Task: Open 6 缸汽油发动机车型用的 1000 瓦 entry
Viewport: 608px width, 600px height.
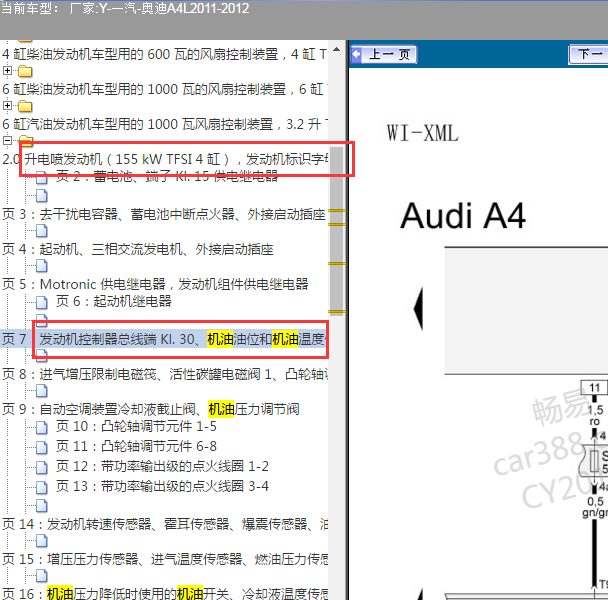Action: pos(165,124)
